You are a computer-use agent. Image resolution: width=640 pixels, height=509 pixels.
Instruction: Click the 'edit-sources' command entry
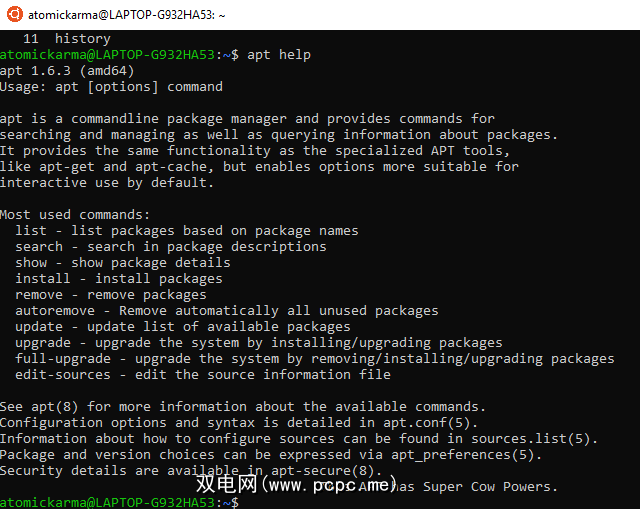63,375
